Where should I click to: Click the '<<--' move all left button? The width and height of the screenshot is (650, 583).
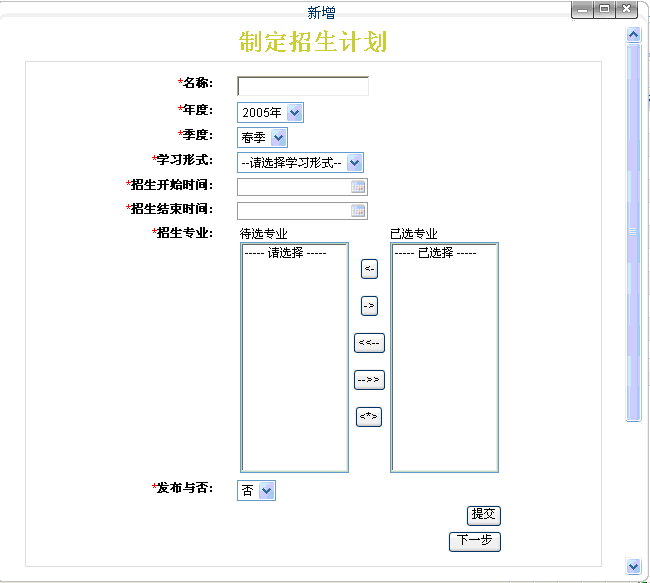369,343
